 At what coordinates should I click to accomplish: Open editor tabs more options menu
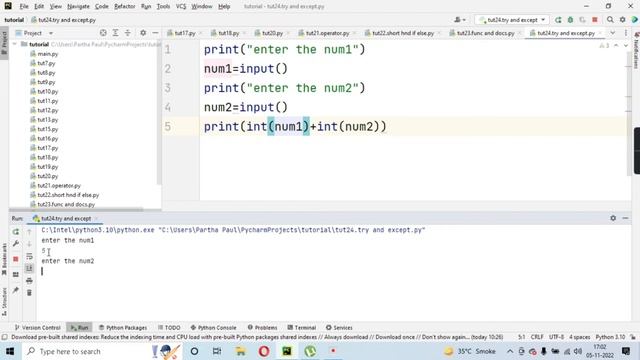pos(626,33)
